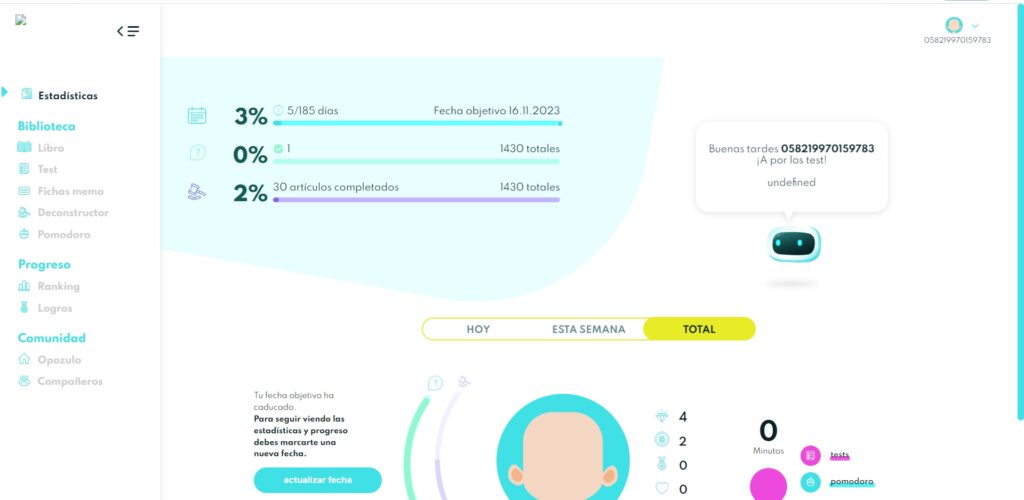
Task: Go to Fichas memo in sidebar
Action: [x=70, y=191]
